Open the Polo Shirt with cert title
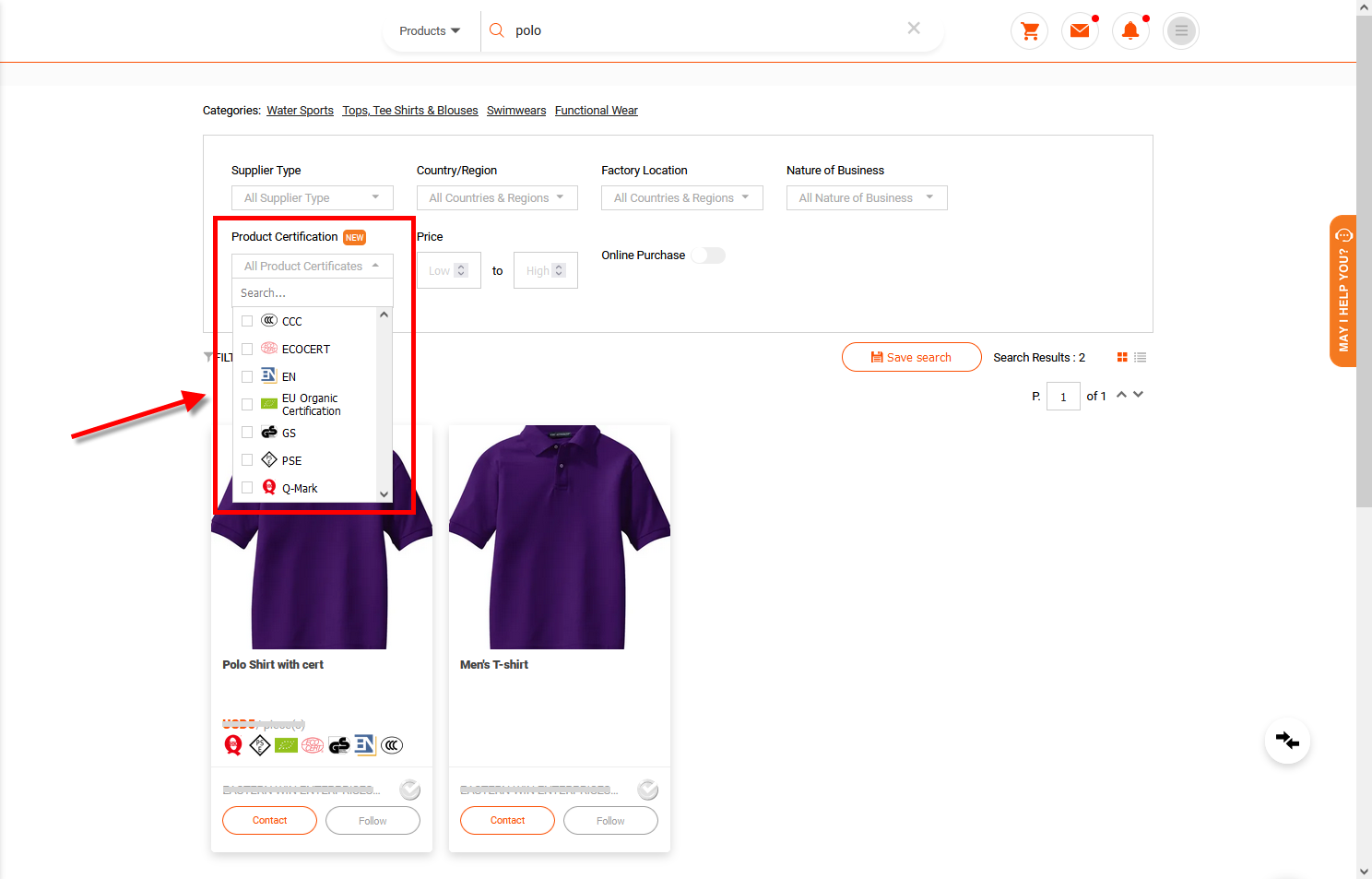Image resolution: width=1372 pixels, height=879 pixels. (273, 664)
